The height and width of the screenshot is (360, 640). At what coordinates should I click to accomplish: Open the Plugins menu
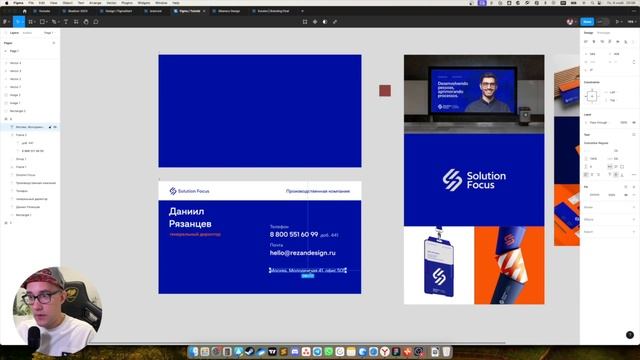(127, 3)
